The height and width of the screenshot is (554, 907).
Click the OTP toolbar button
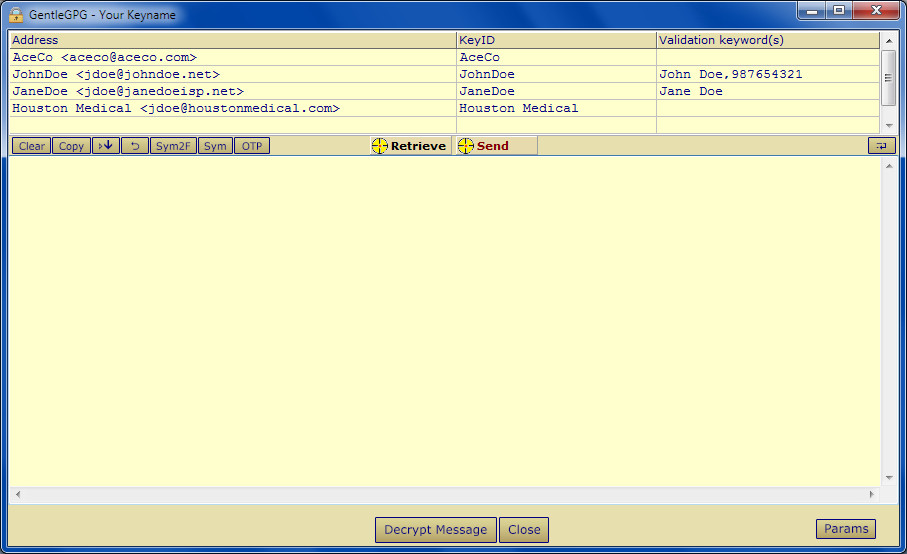point(252,146)
